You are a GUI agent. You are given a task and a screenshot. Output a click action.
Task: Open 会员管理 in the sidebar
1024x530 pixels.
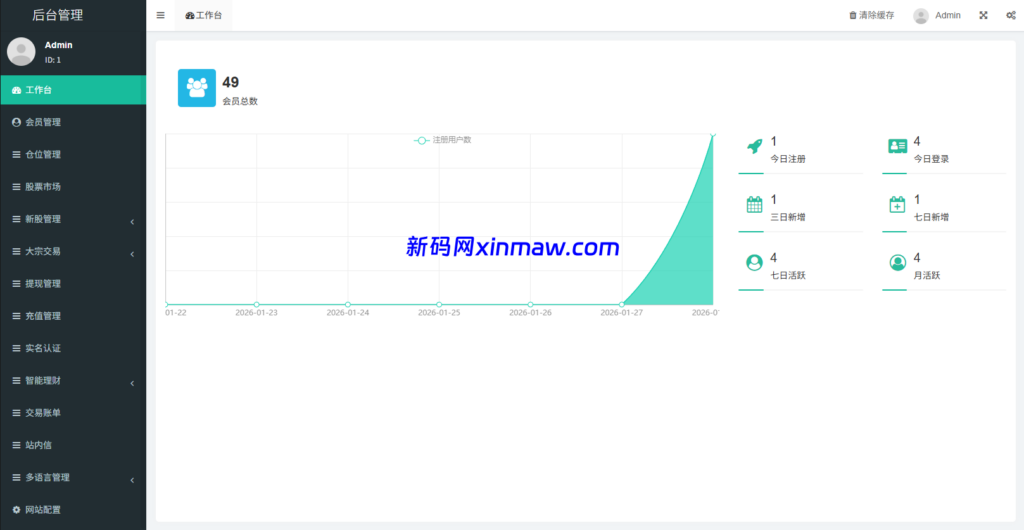click(x=73, y=122)
